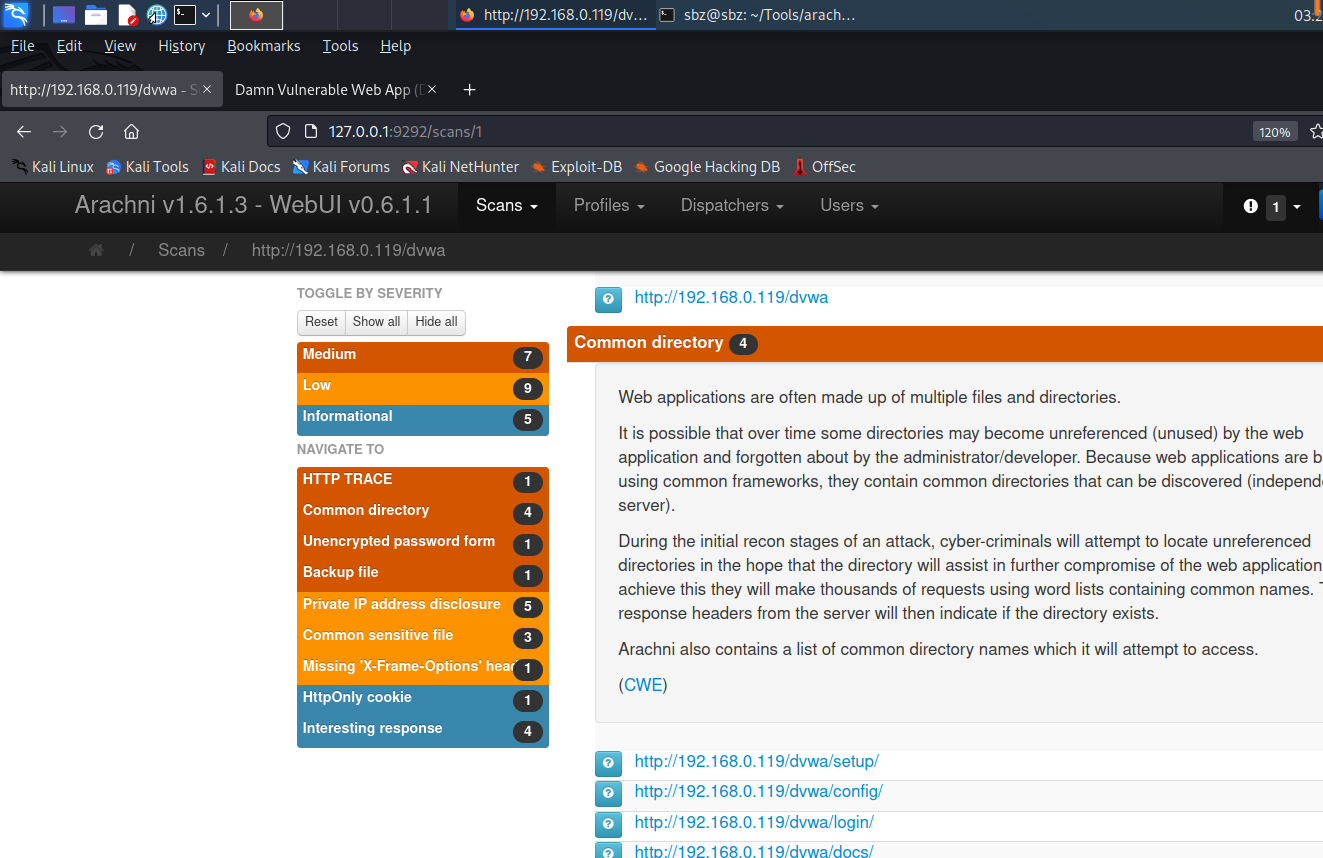Follow the CWE reference link
Screen dimensions: 1323x858
click(643, 685)
